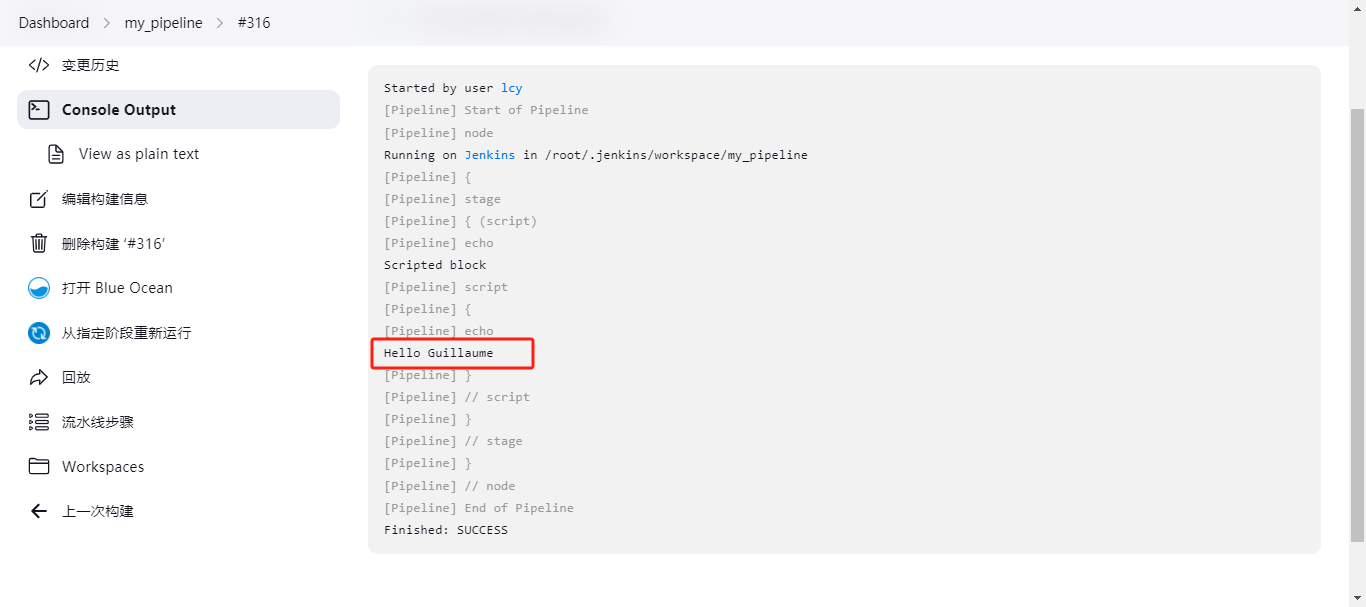Click the trash can delete build icon
Screen dimensions: 1366x607
(x=39, y=243)
